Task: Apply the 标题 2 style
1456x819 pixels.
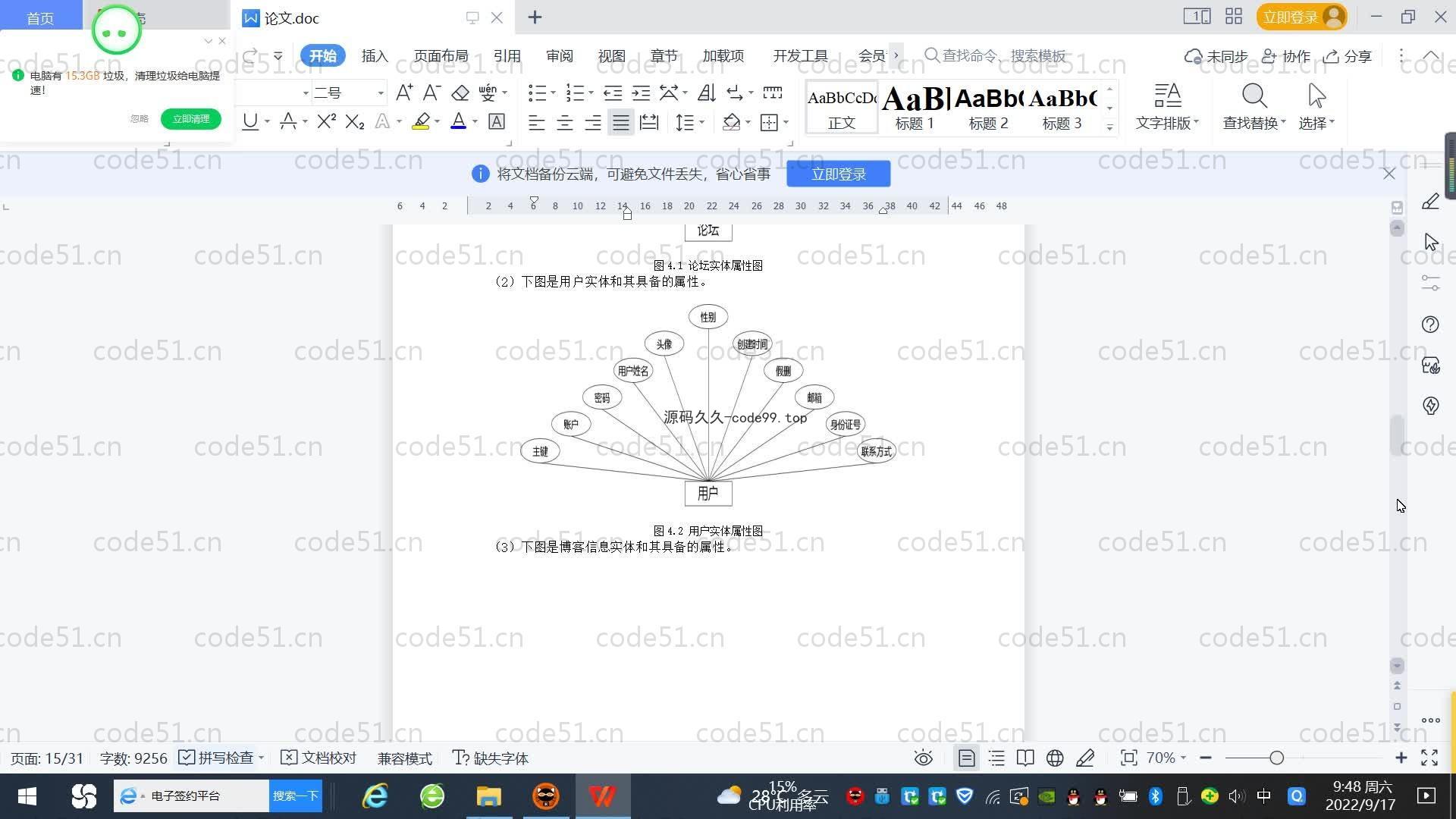Action: [989, 107]
